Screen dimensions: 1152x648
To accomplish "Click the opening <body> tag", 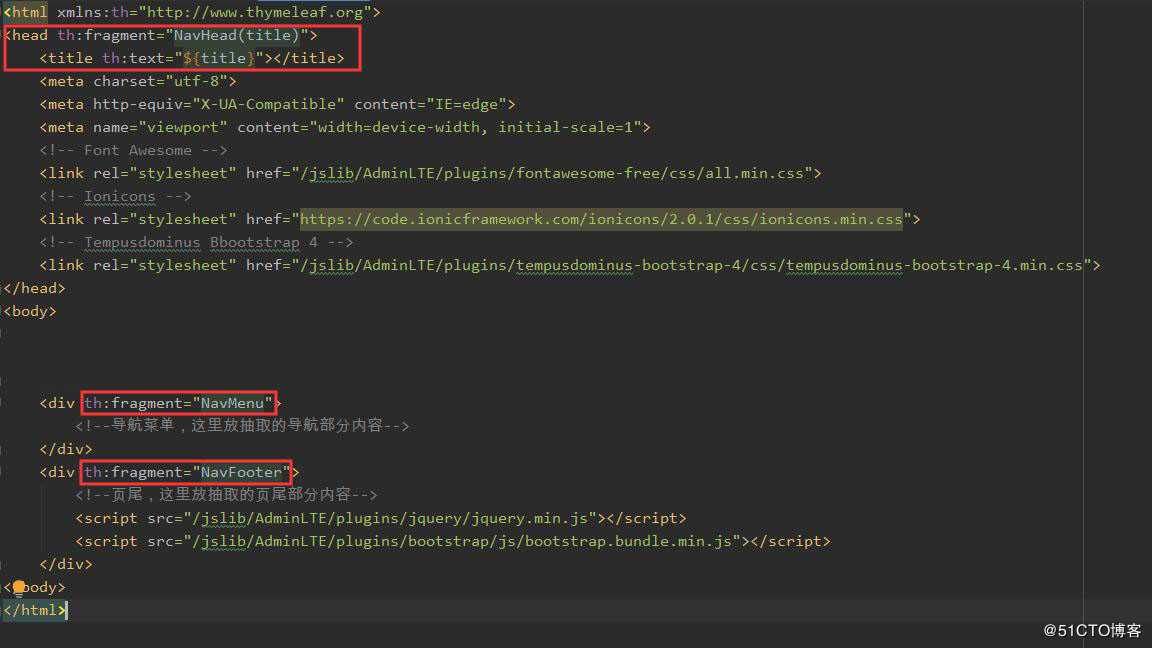I will coord(30,312).
